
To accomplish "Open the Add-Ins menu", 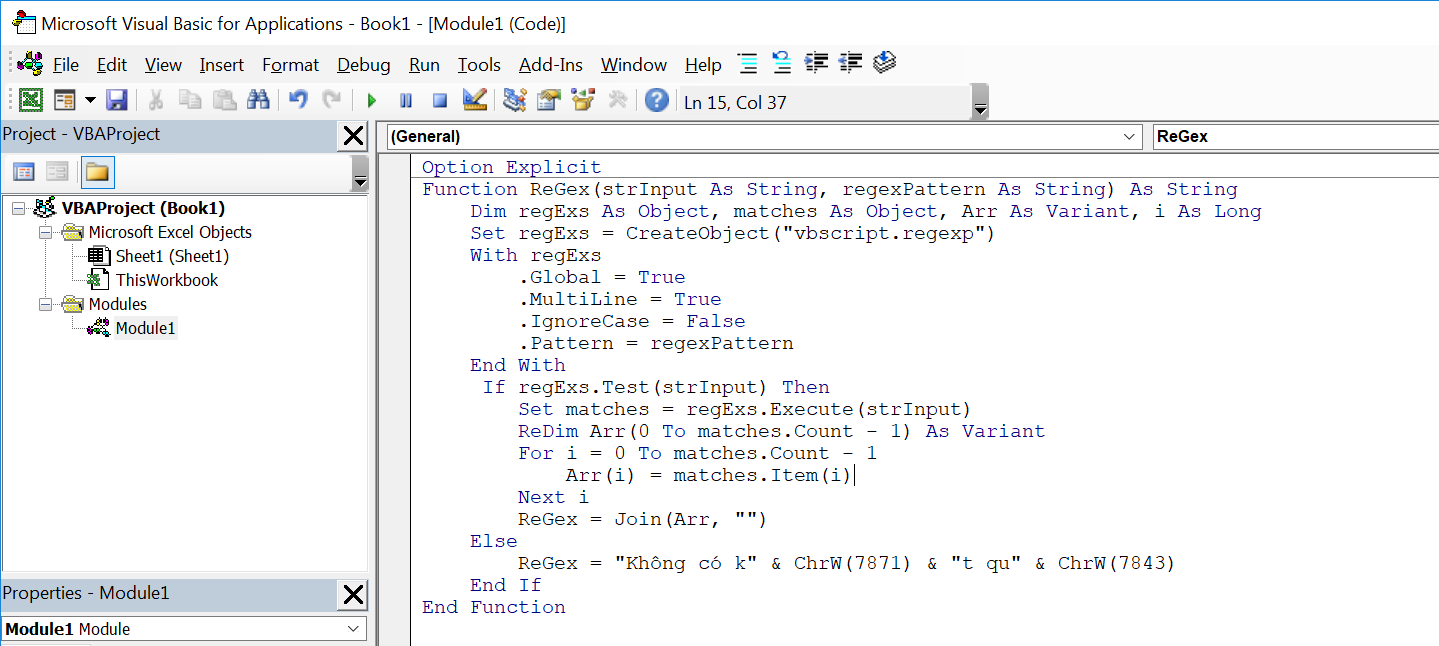I will (550, 64).
